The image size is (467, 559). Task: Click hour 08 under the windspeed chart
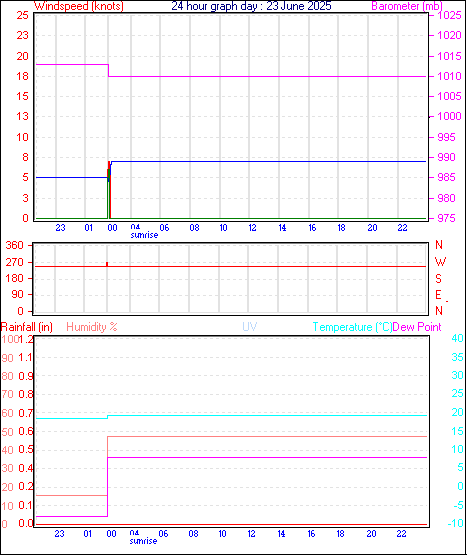[x=194, y=227]
